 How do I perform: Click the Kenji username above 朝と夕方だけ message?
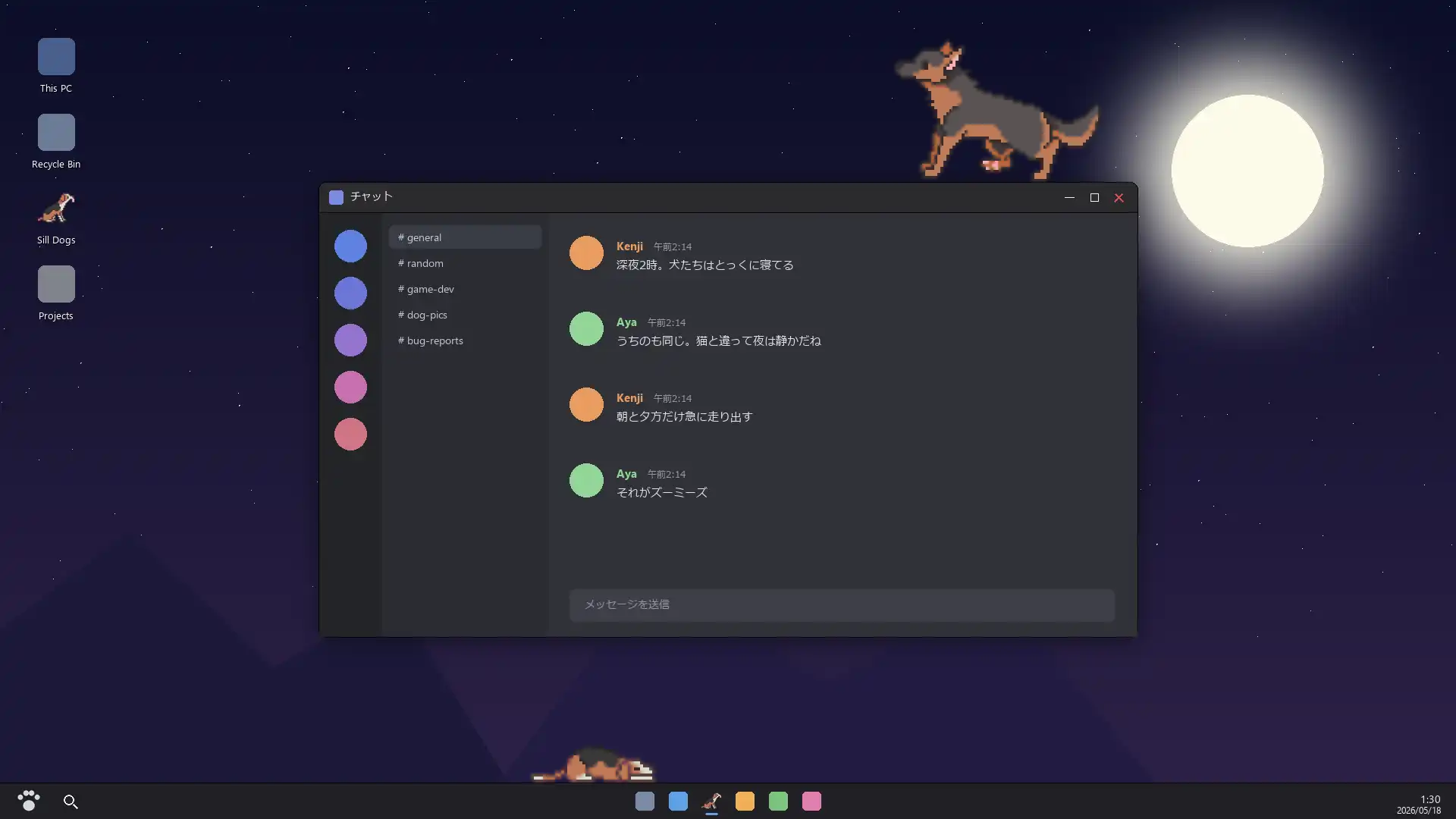[629, 398]
